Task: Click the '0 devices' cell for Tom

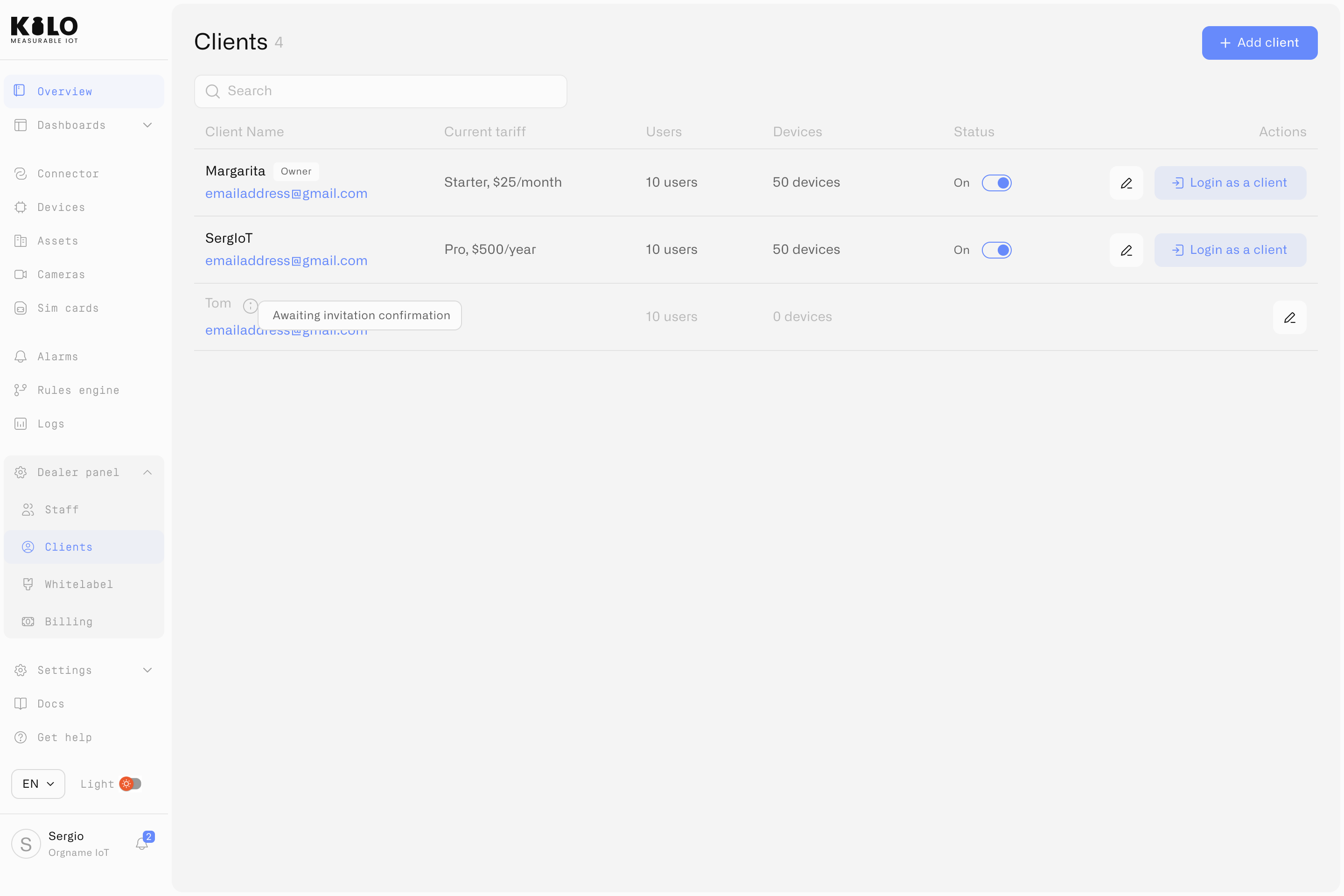Action: pyautogui.click(x=802, y=317)
